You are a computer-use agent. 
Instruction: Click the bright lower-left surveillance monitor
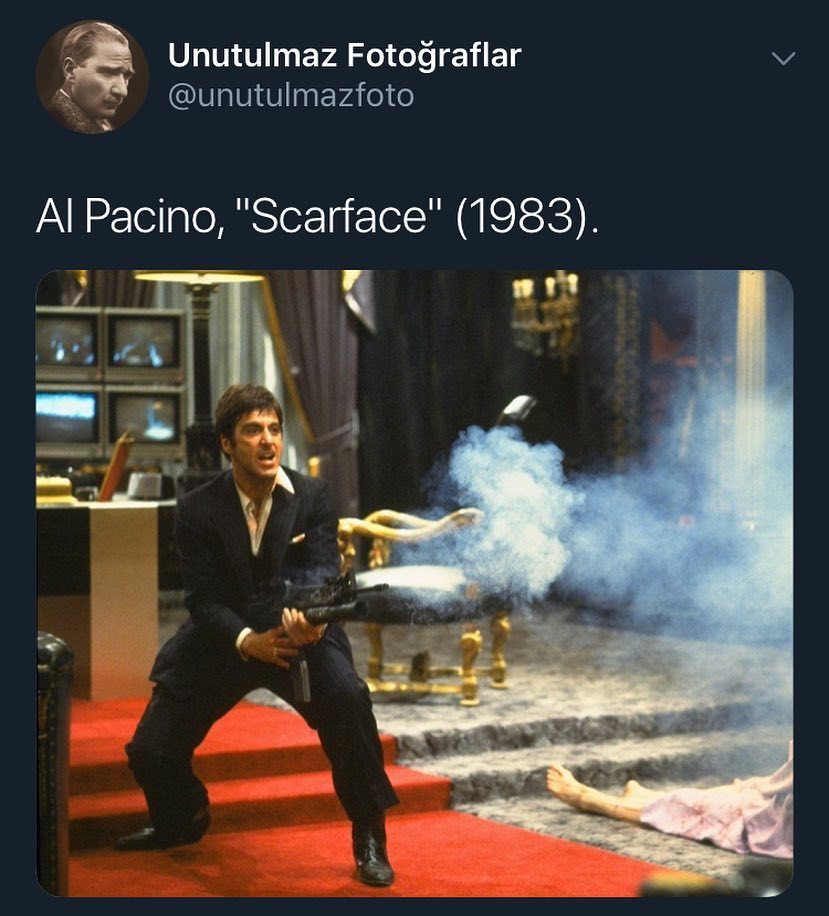pos(68,417)
